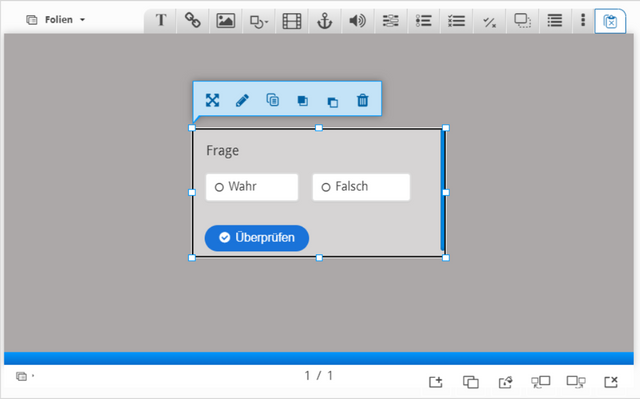Screen dimensions: 640x399
Task: Edit selected element with pencil icon
Action: [242, 100]
